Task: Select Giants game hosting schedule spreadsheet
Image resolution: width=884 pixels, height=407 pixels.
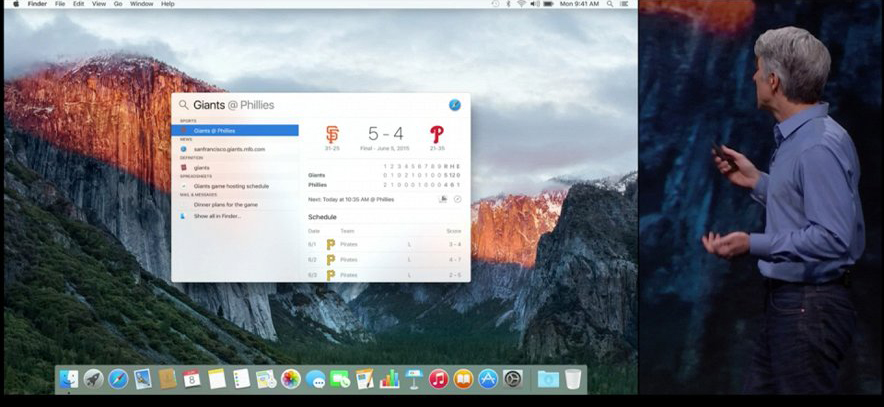Action: click(235, 186)
